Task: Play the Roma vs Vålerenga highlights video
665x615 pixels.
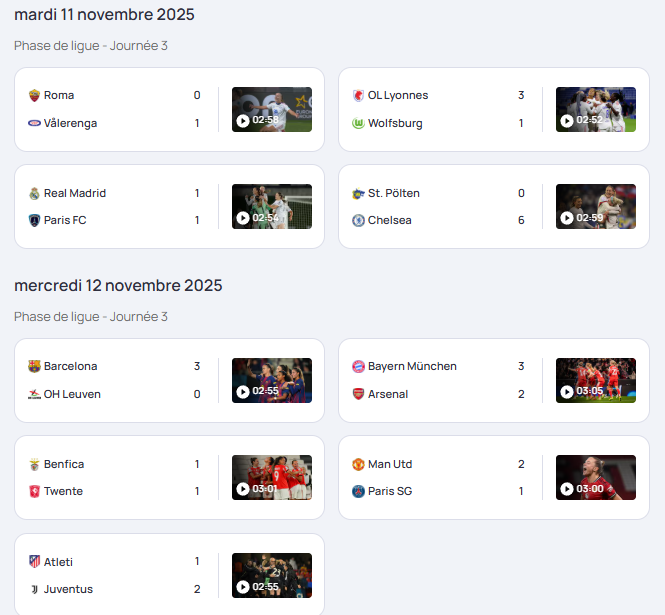Action: pyautogui.click(x=272, y=109)
